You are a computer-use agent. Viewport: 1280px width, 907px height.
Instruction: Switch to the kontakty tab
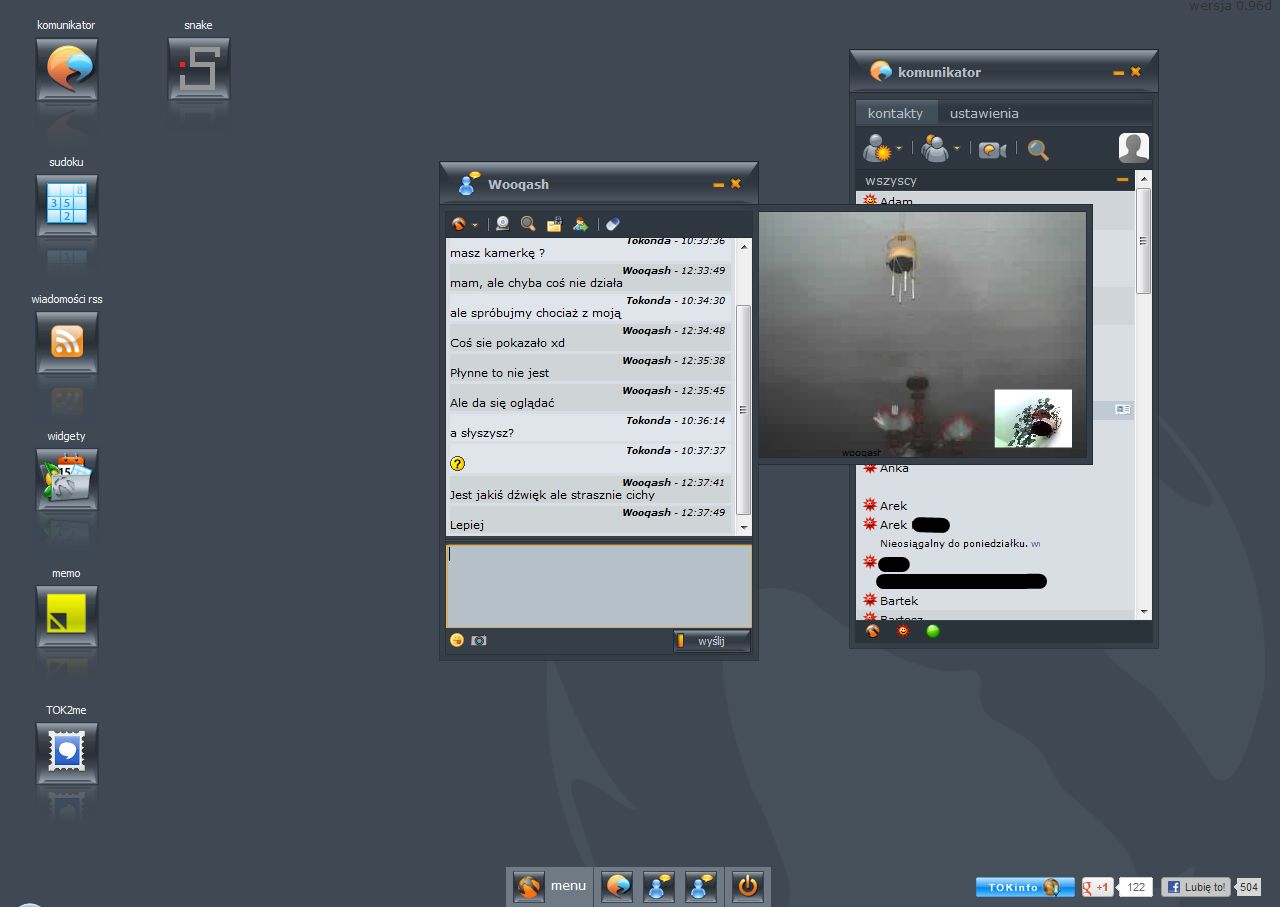895,113
